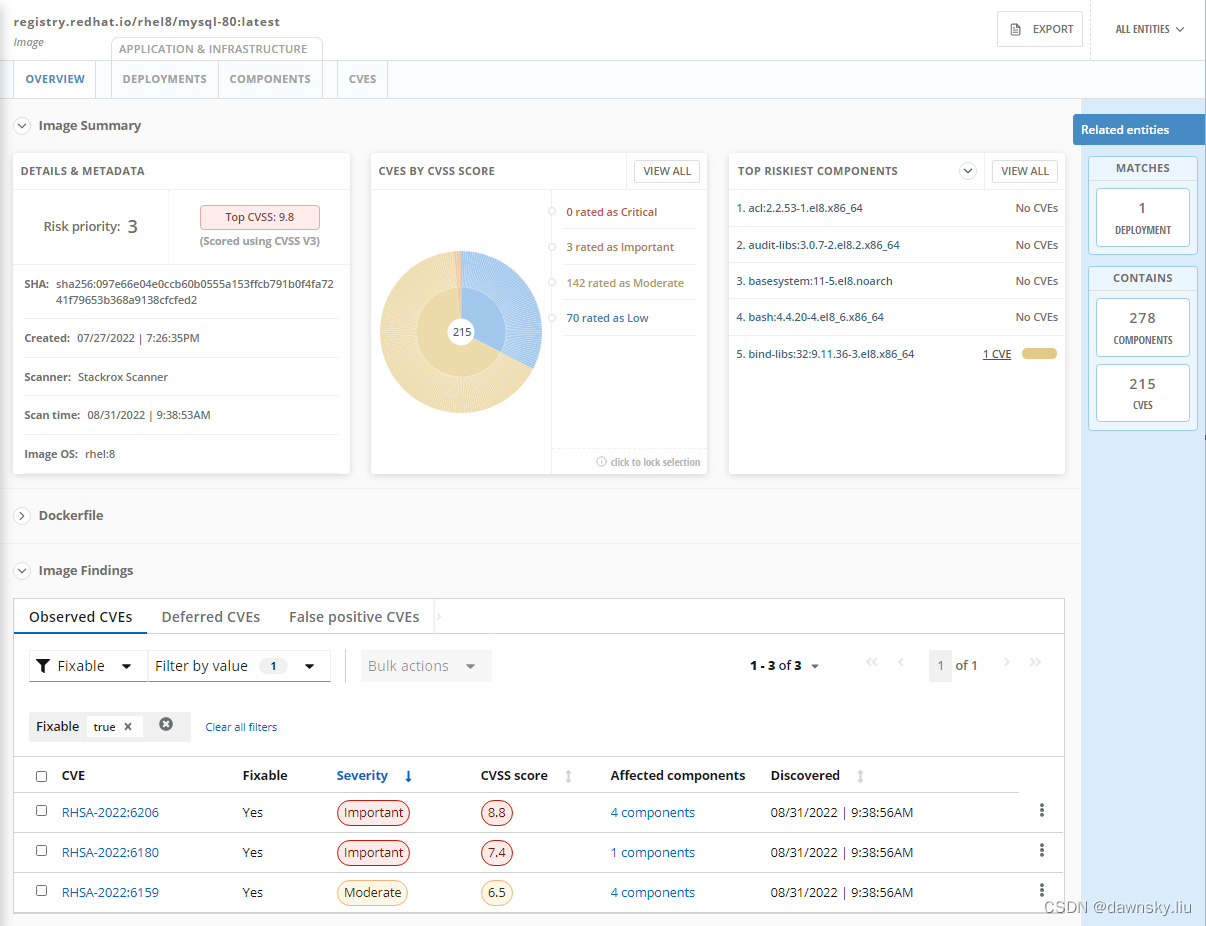Click the export document icon
Image resolution: width=1206 pixels, height=926 pixels.
point(1016,29)
